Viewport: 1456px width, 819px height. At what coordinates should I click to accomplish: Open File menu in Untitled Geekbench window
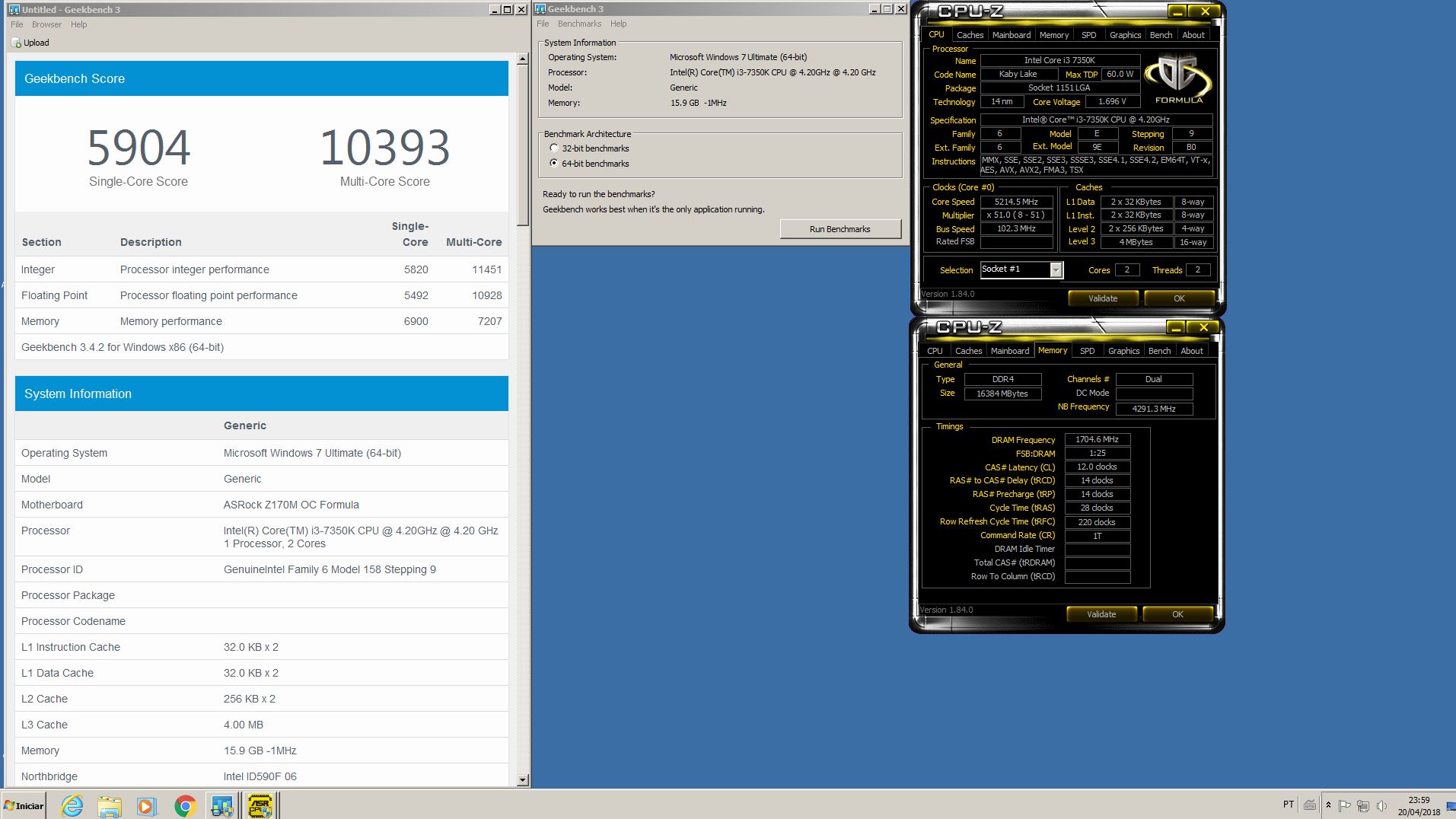click(17, 24)
